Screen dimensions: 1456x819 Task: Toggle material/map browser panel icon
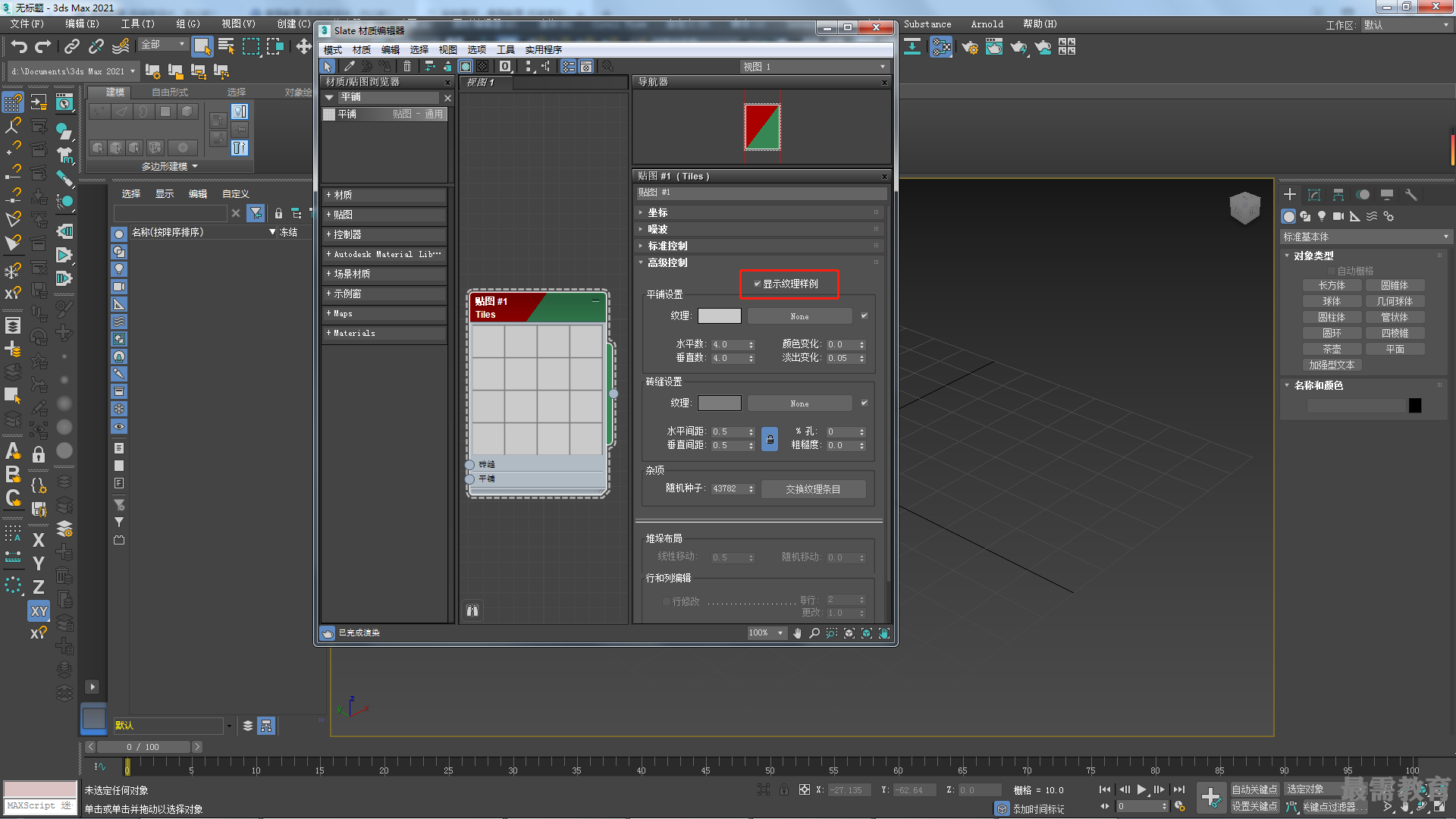[x=569, y=67]
